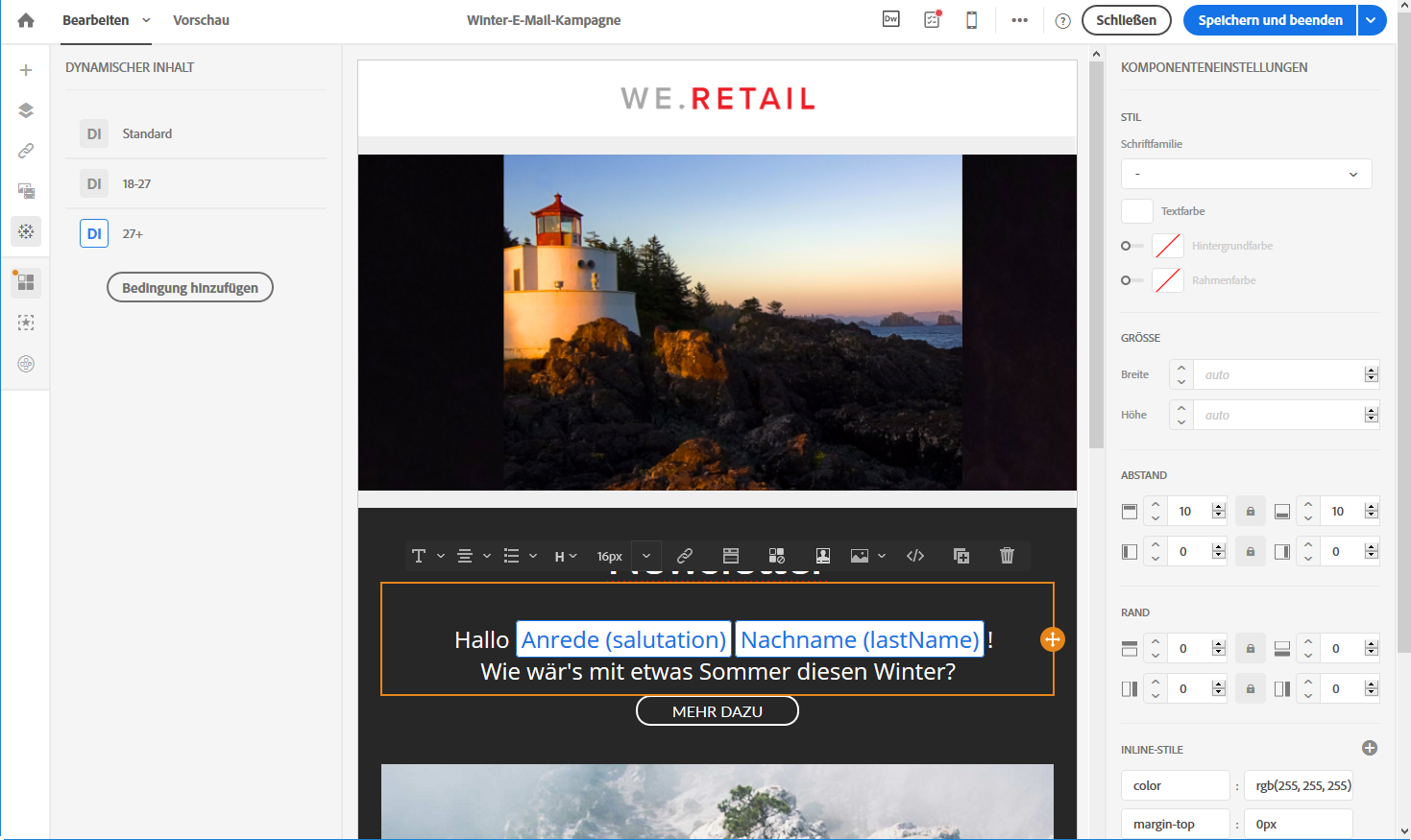Switch to the Vorschau tab

click(x=201, y=20)
